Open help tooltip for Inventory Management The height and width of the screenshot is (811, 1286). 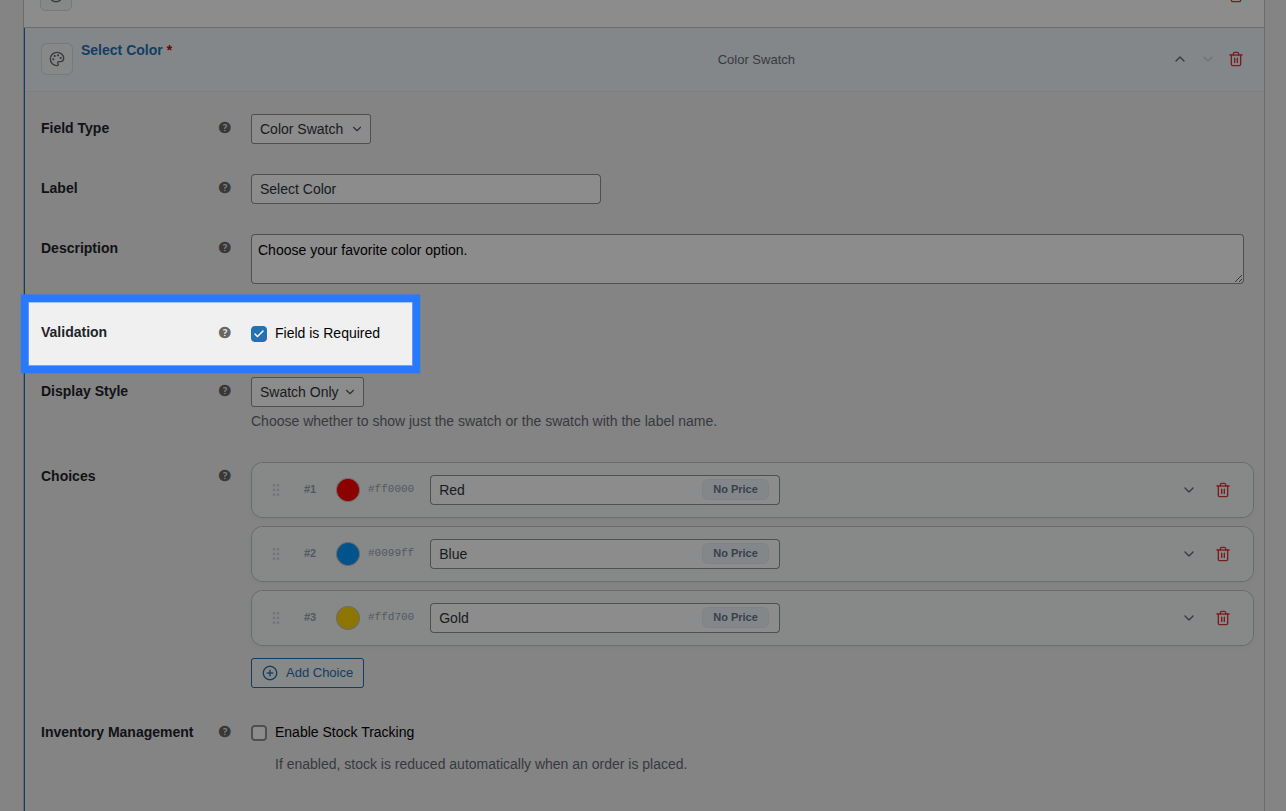click(x=225, y=732)
